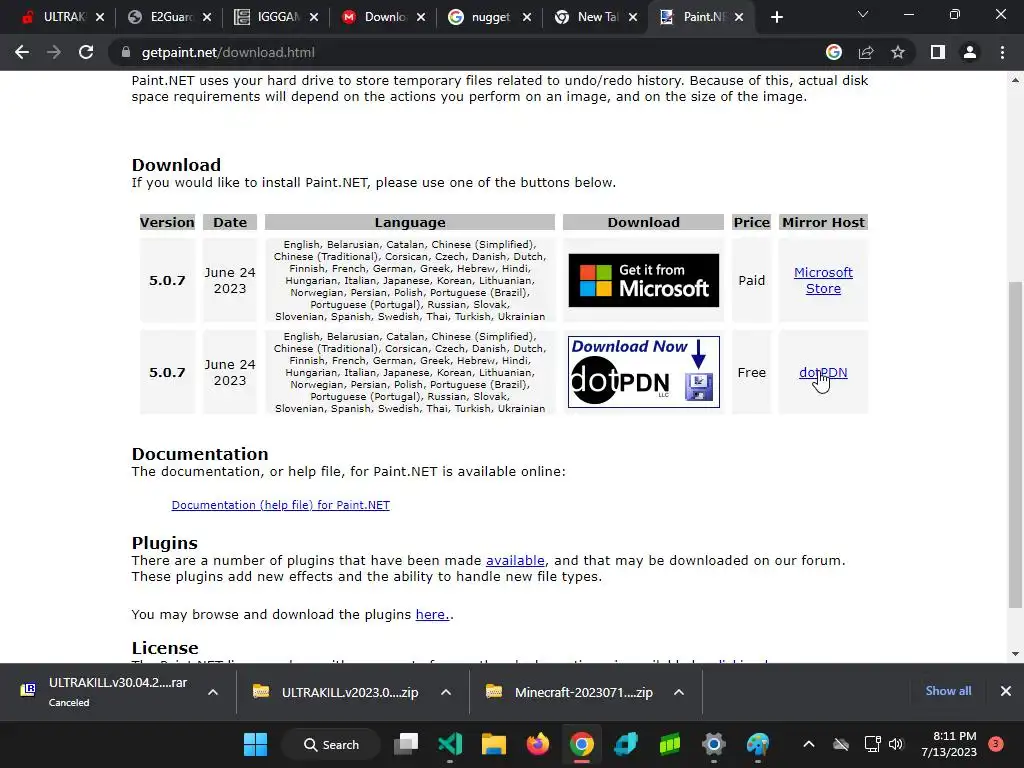This screenshot has height=768, width=1024.
Task: Click the network tray icon
Action: [x=872, y=744]
